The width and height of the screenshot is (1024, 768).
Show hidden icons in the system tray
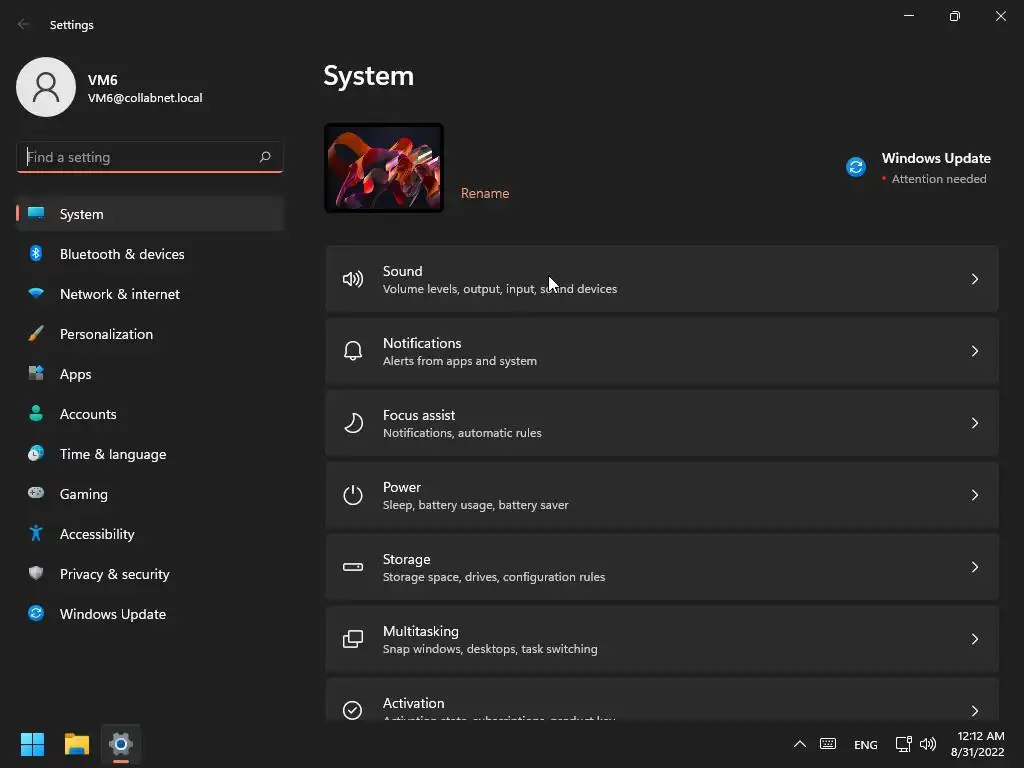[799, 744]
